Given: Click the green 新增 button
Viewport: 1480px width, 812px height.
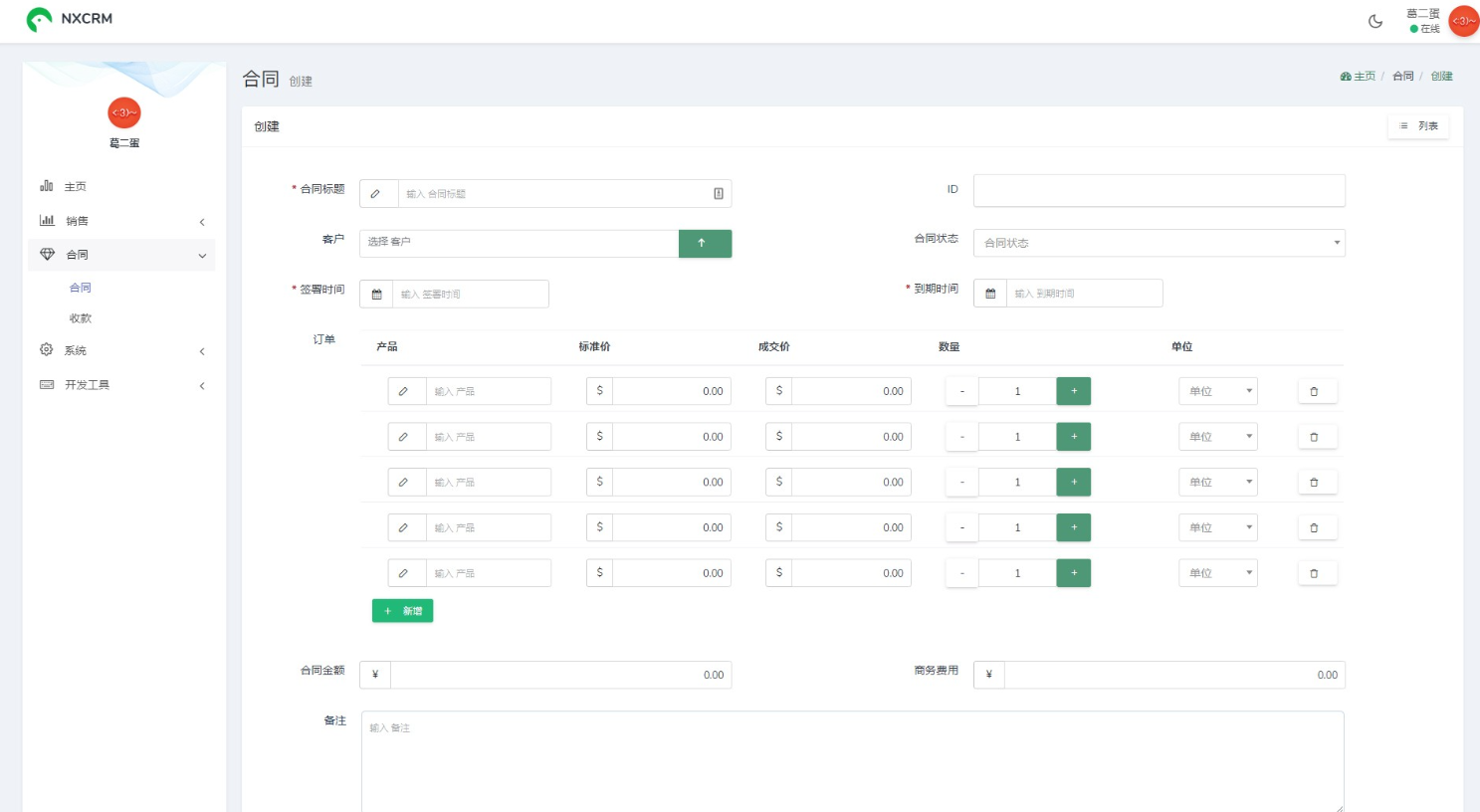Looking at the screenshot, I should 402,611.
